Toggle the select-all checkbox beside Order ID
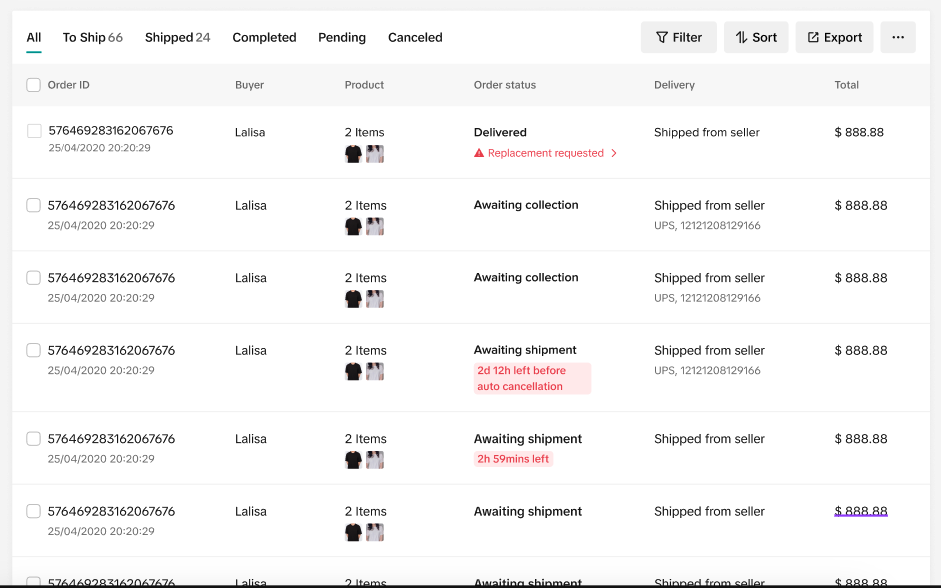The height and width of the screenshot is (588, 941). point(34,85)
